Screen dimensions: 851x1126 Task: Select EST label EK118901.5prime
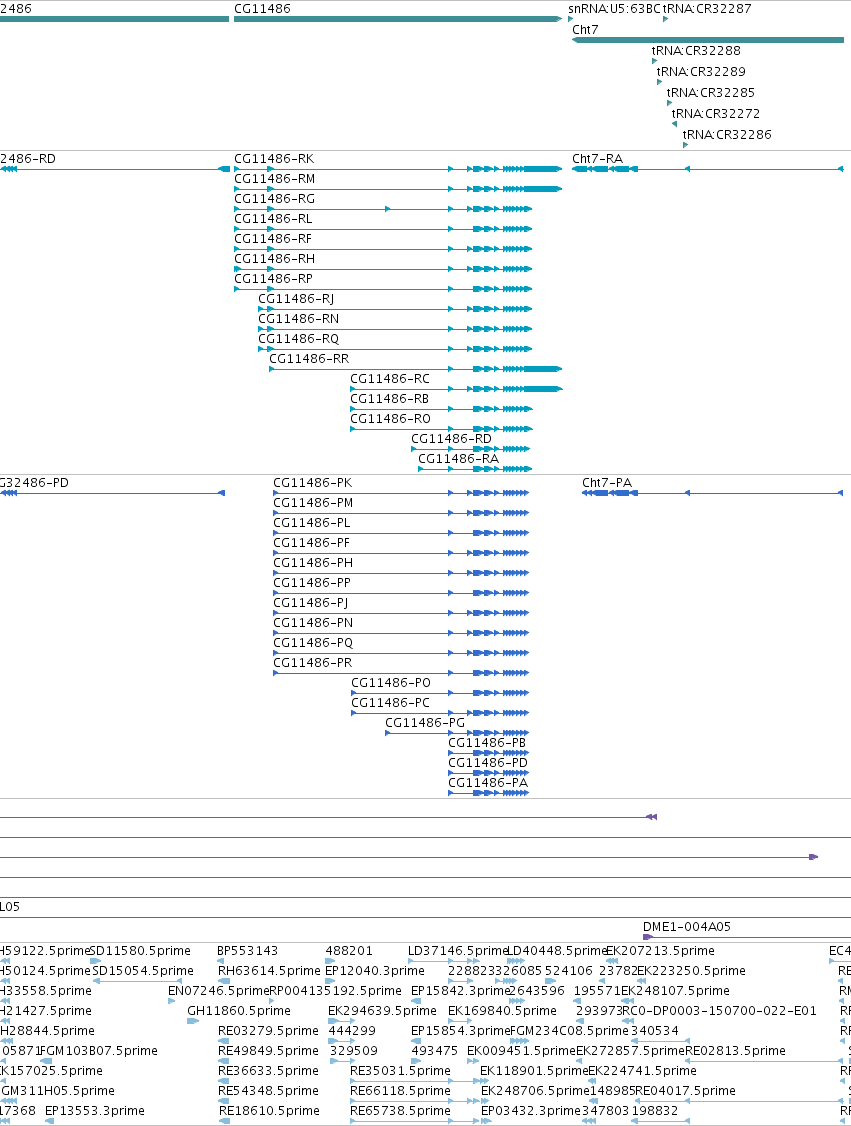click(535, 1070)
